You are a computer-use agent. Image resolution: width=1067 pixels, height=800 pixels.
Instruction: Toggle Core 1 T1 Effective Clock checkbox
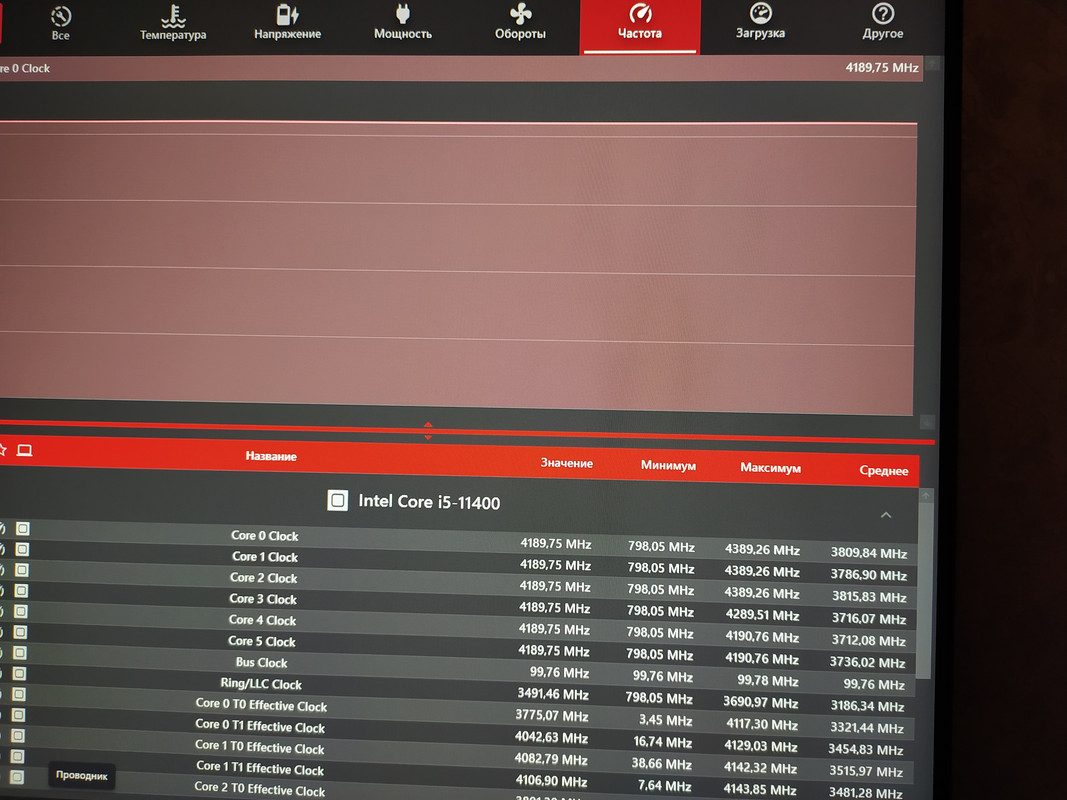[17, 756]
